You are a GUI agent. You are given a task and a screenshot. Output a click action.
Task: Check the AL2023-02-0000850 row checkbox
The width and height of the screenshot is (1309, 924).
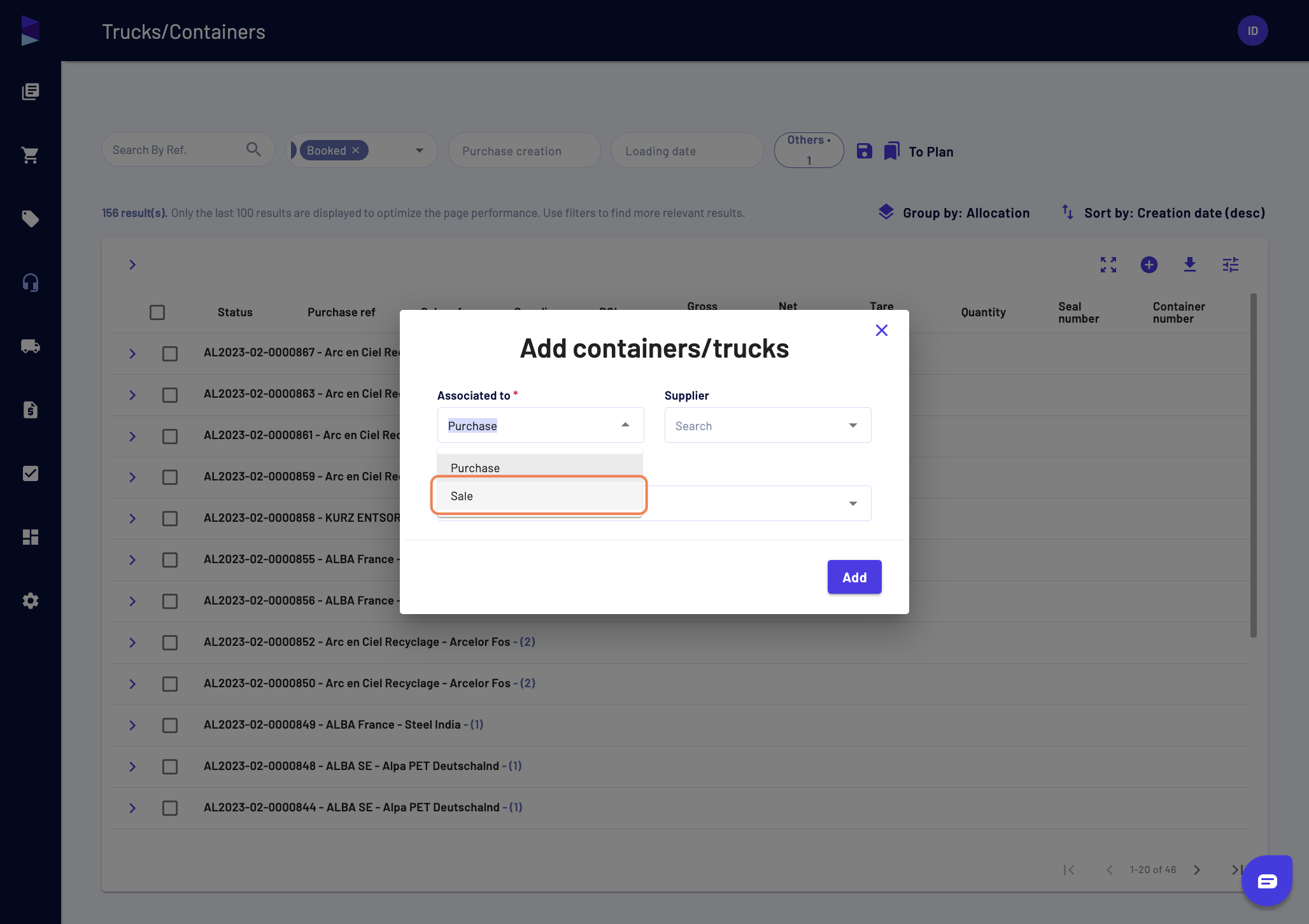[170, 684]
